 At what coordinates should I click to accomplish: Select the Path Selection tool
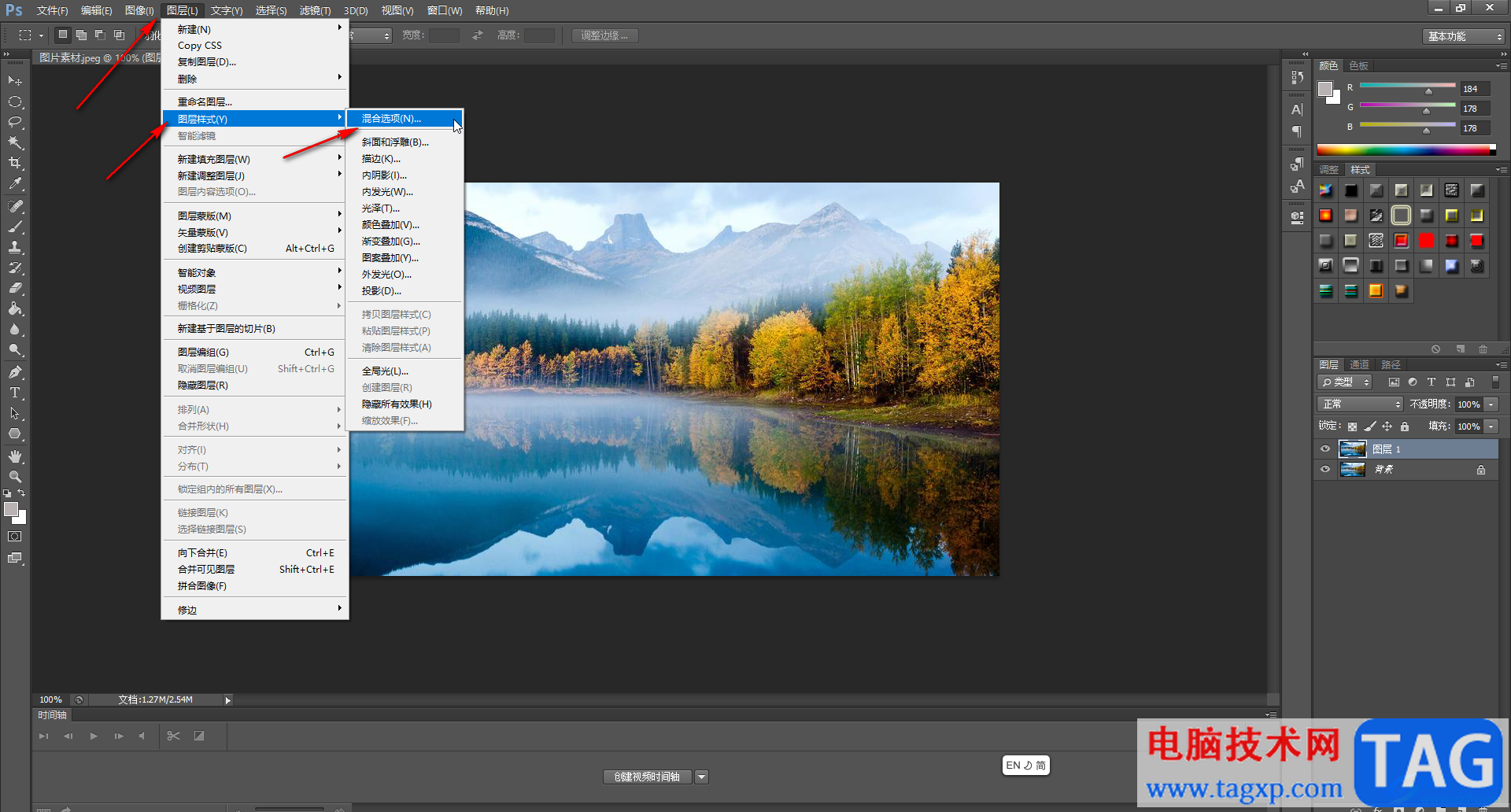(15, 412)
